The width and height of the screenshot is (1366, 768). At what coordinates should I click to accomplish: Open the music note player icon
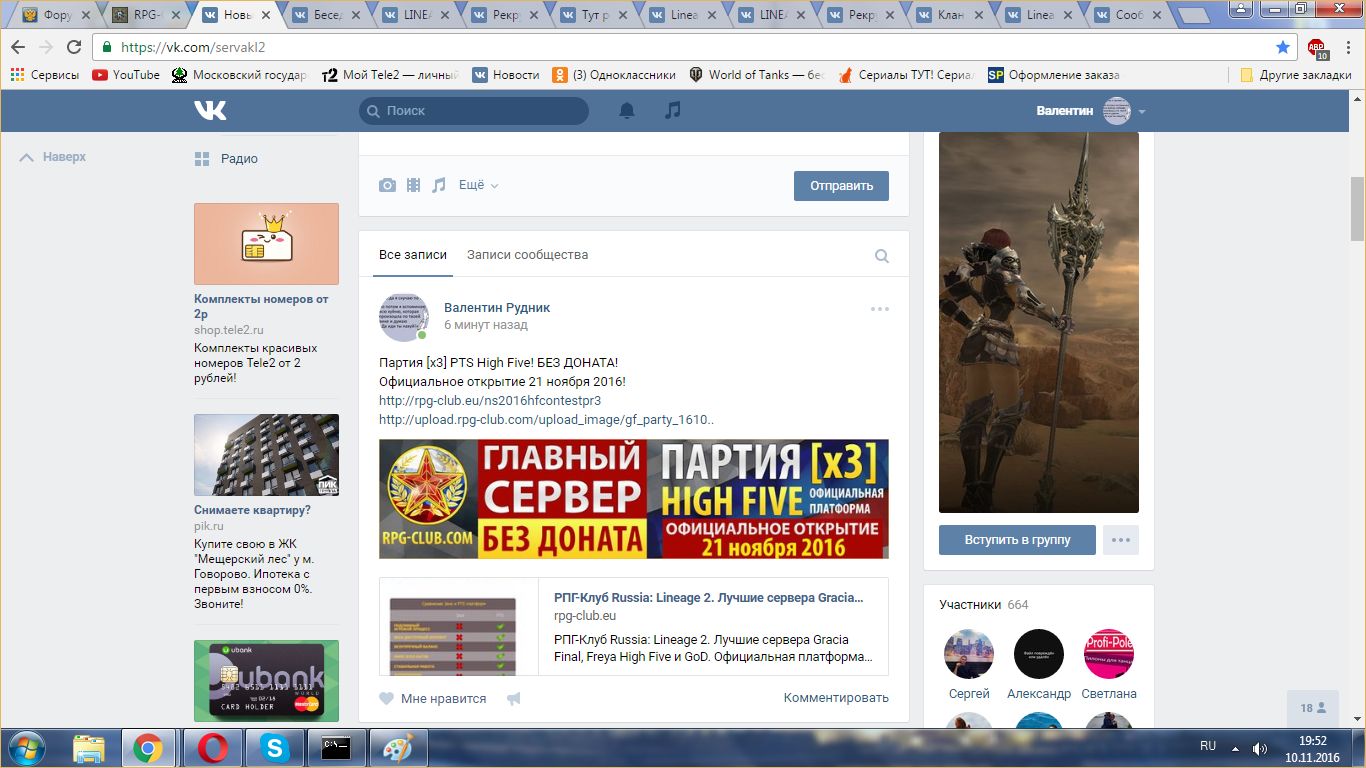point(673,111)
